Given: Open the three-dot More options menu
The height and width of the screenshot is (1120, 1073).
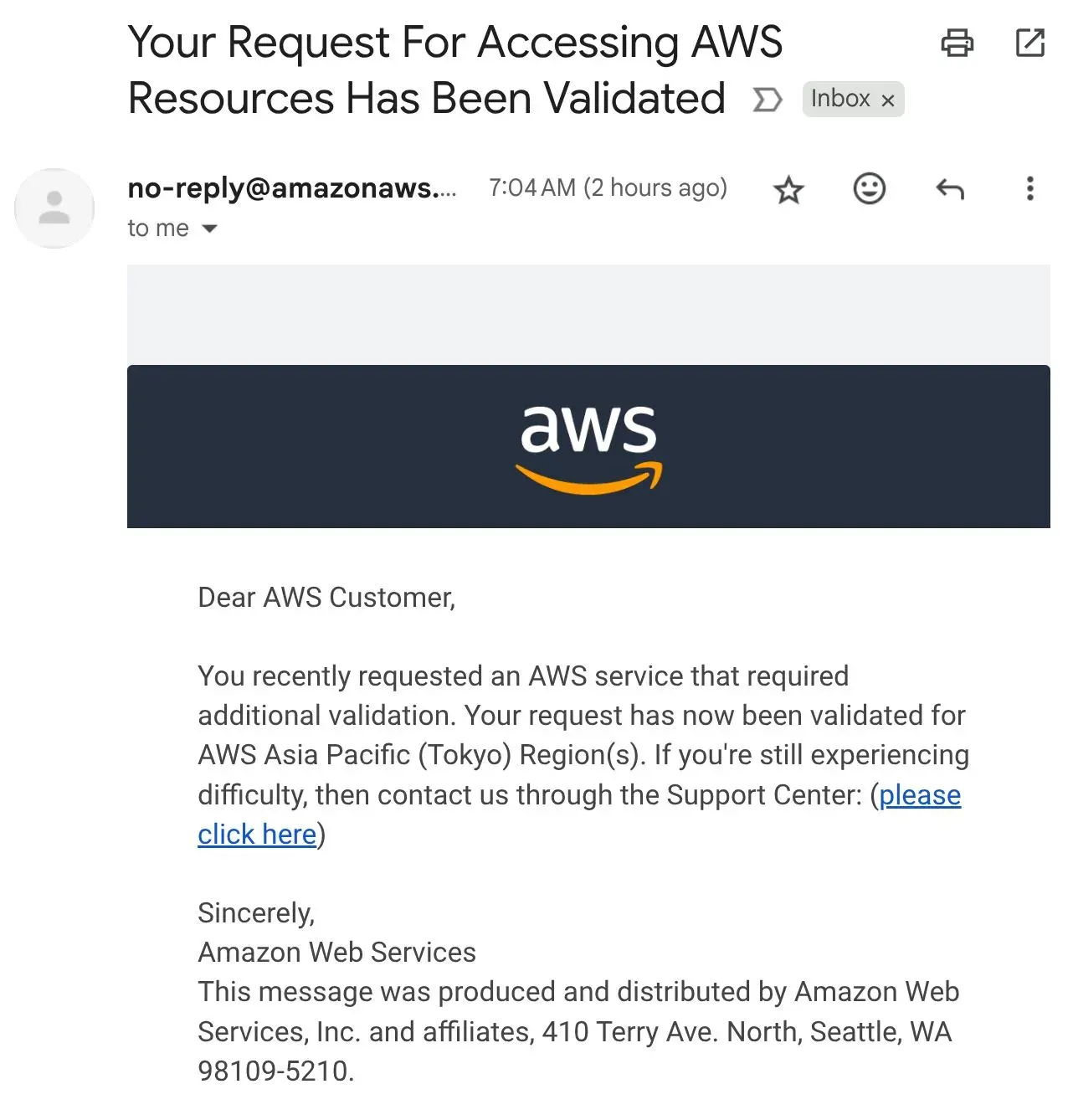Looking at the screenshot, I should [x=1029, y=188].
